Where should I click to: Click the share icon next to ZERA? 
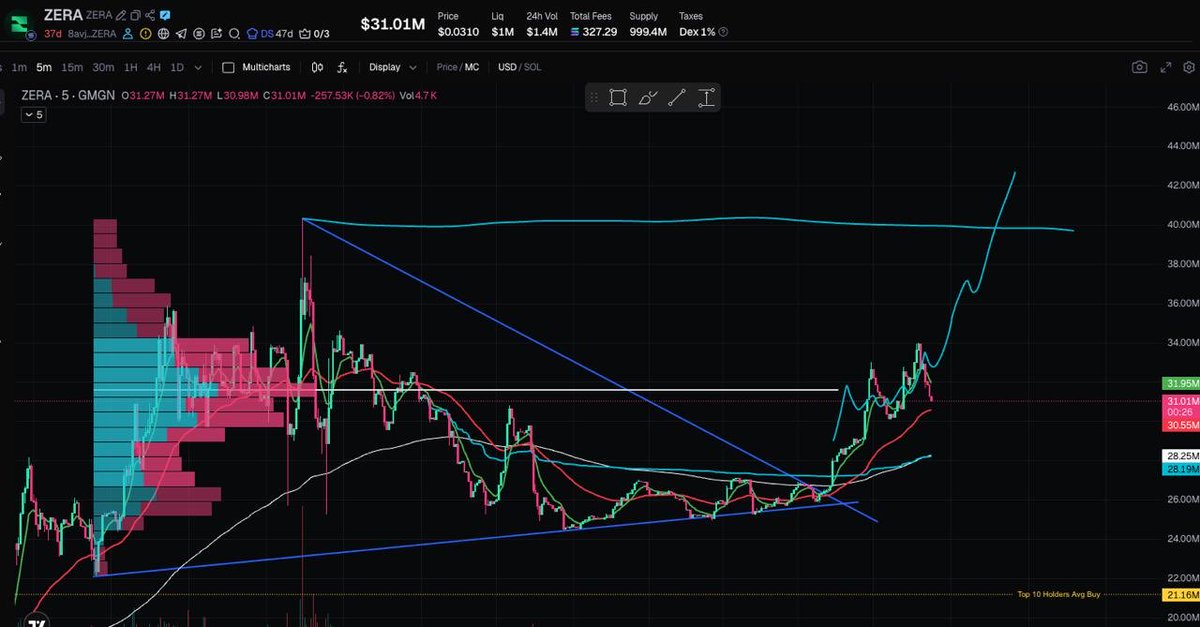pyautogui.click(x=150, y=16)
